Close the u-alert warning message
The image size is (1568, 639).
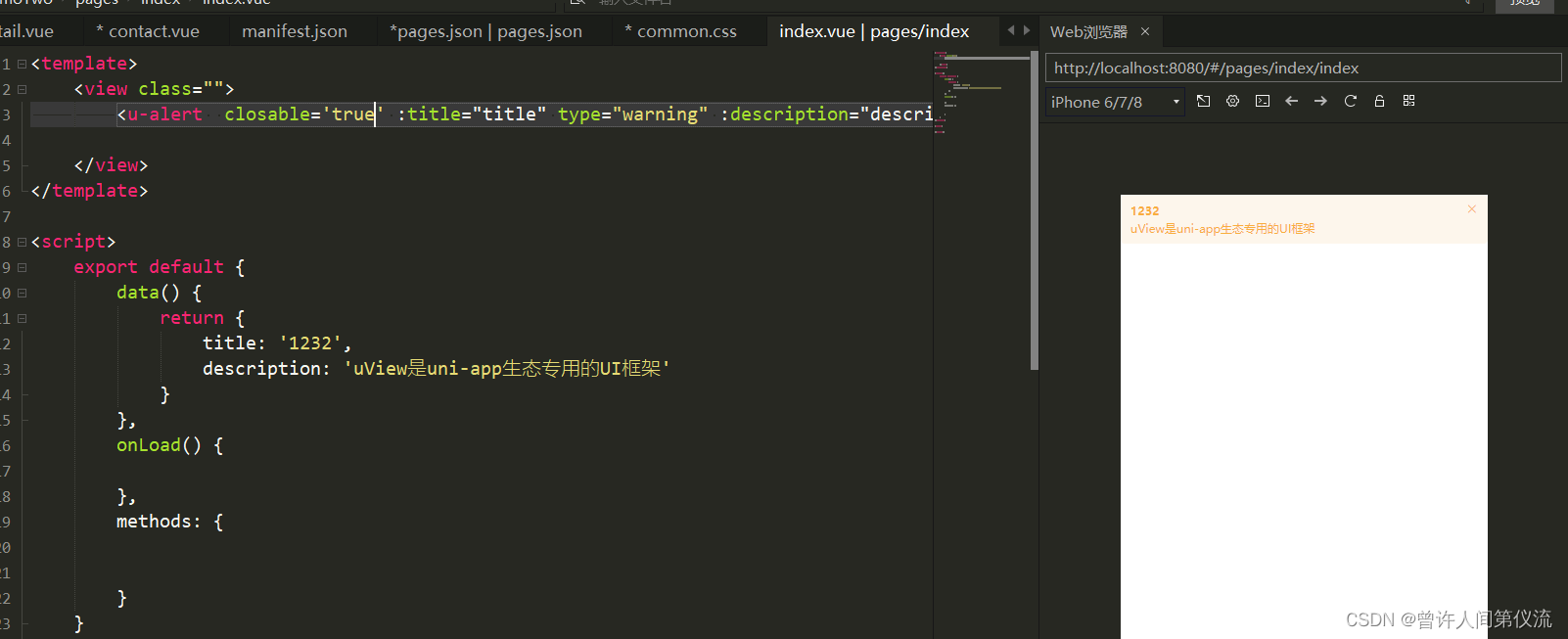[1471, 209]
